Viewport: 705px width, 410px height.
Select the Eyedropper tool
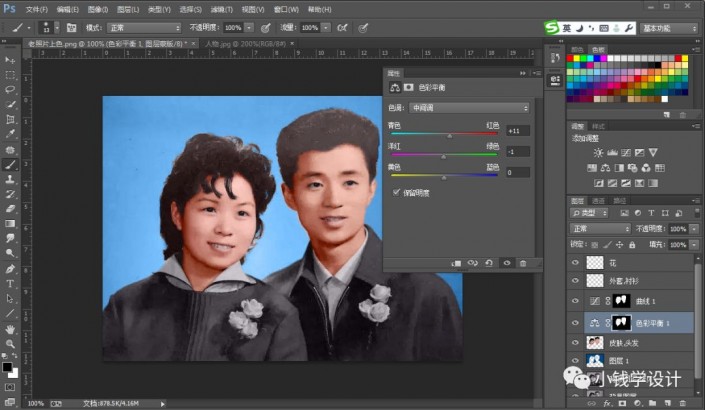pyautogui.click(x=10, y=134)
